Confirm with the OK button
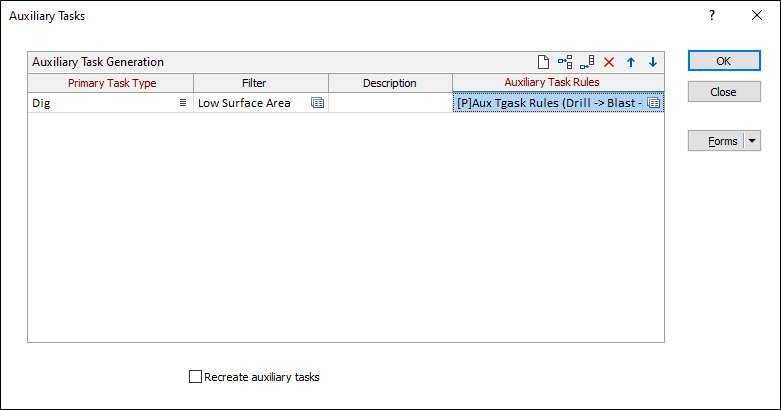 pos(724,61)
